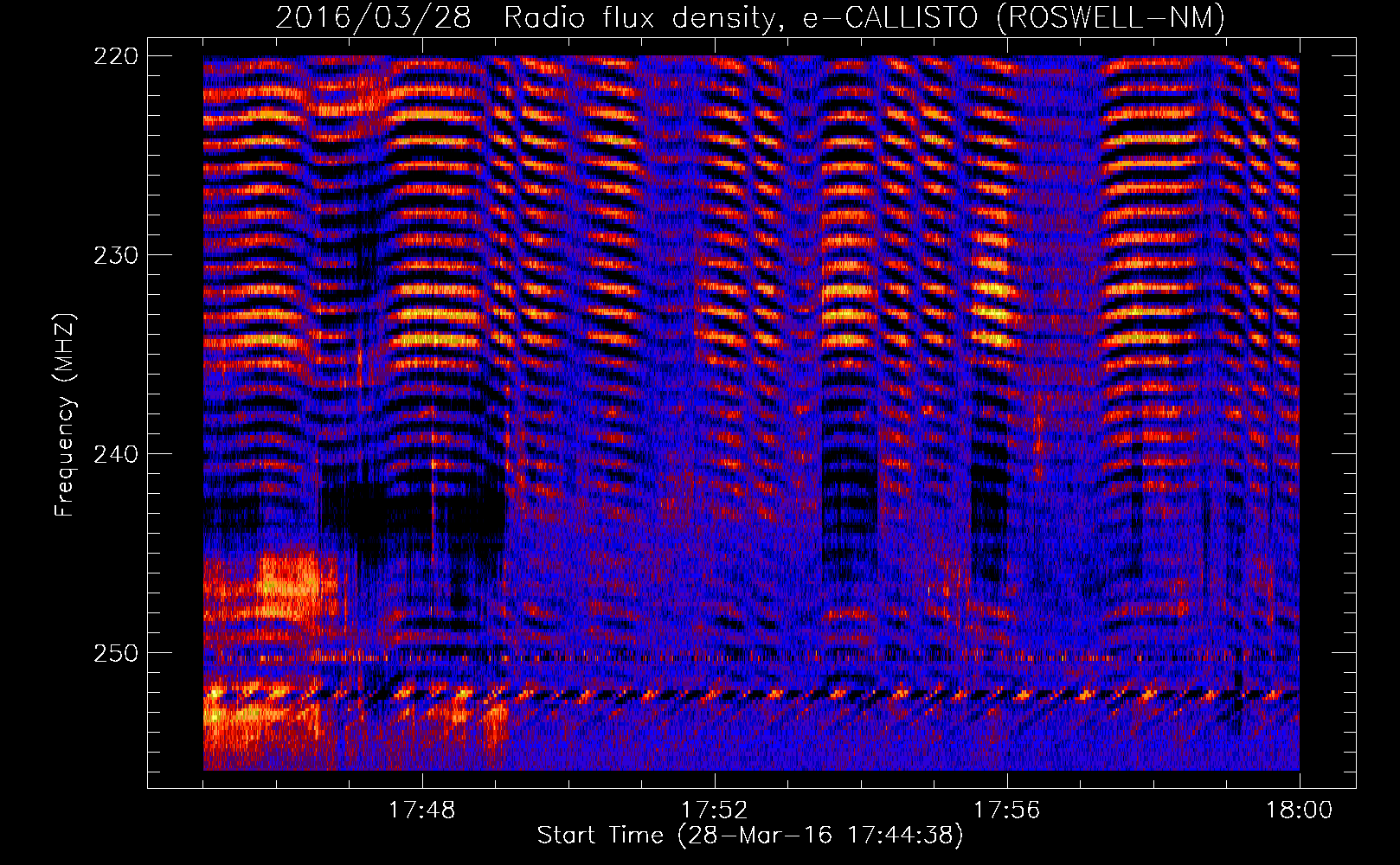Click the 18:00 time axis label

tap(1299, 811)
